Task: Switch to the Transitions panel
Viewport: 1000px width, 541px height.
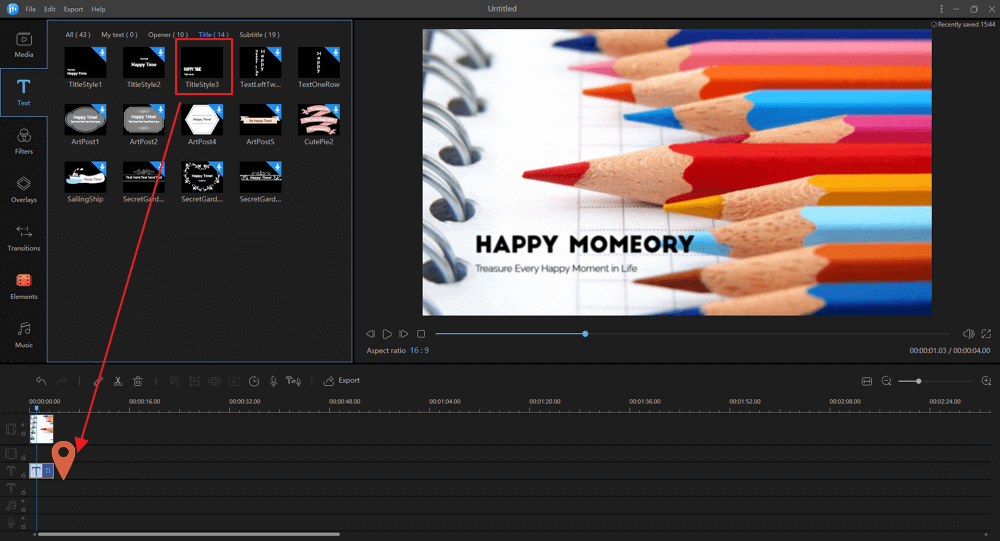Action: (x=24, y=238)
